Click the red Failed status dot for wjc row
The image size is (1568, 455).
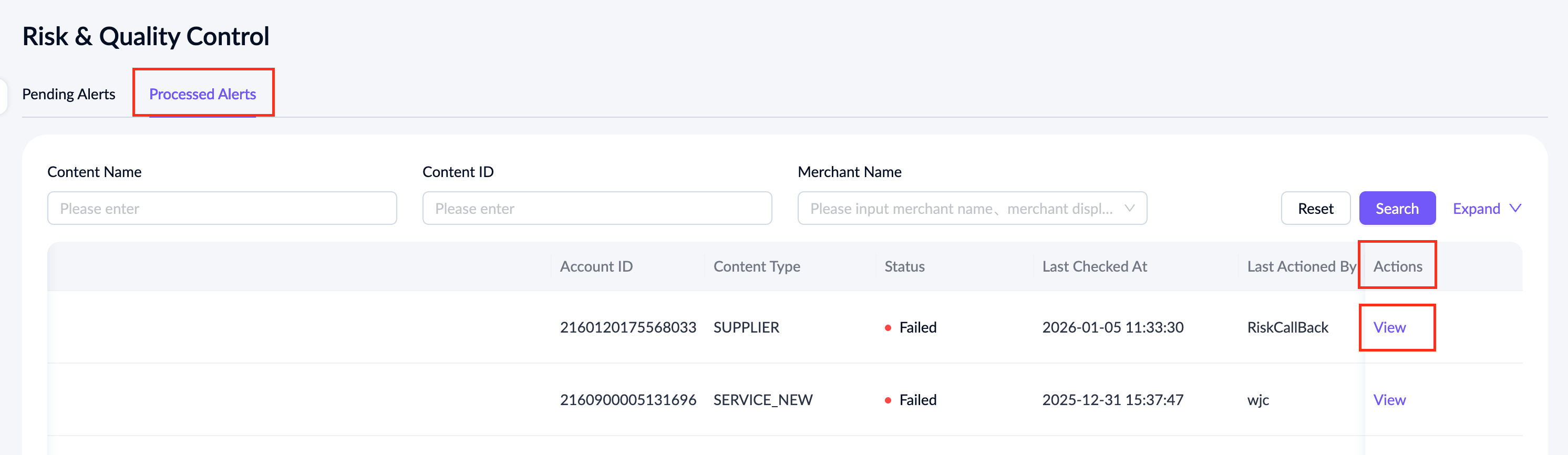pyautogui.click(x=888, y=400)
